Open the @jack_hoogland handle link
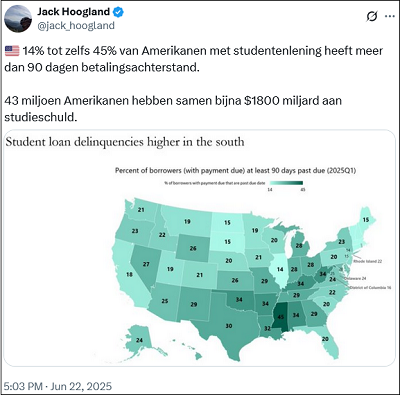 tap(76, 26)
